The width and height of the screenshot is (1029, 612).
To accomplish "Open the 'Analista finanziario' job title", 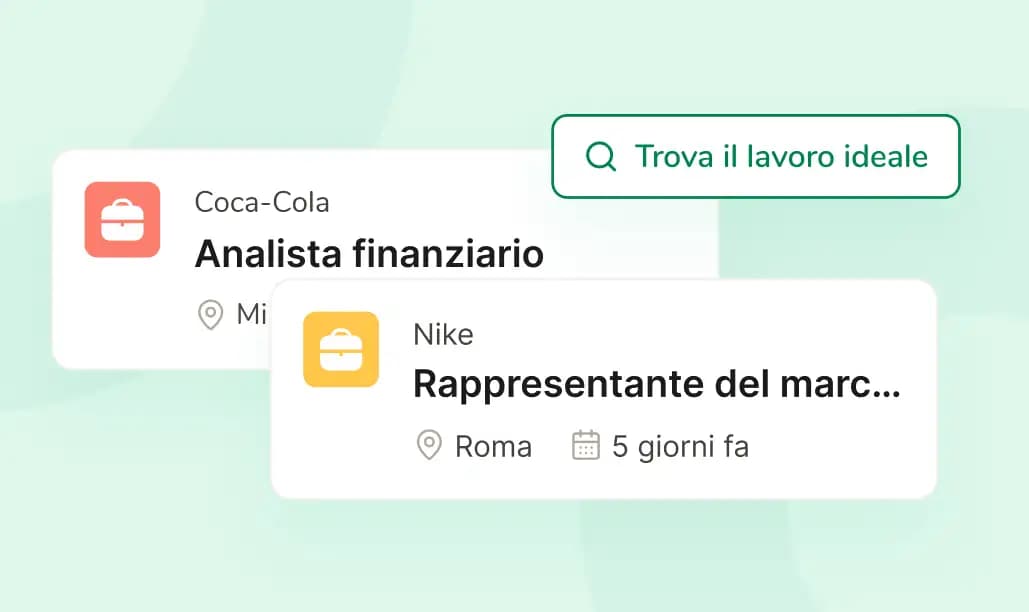I will click(x=369, y=254).
